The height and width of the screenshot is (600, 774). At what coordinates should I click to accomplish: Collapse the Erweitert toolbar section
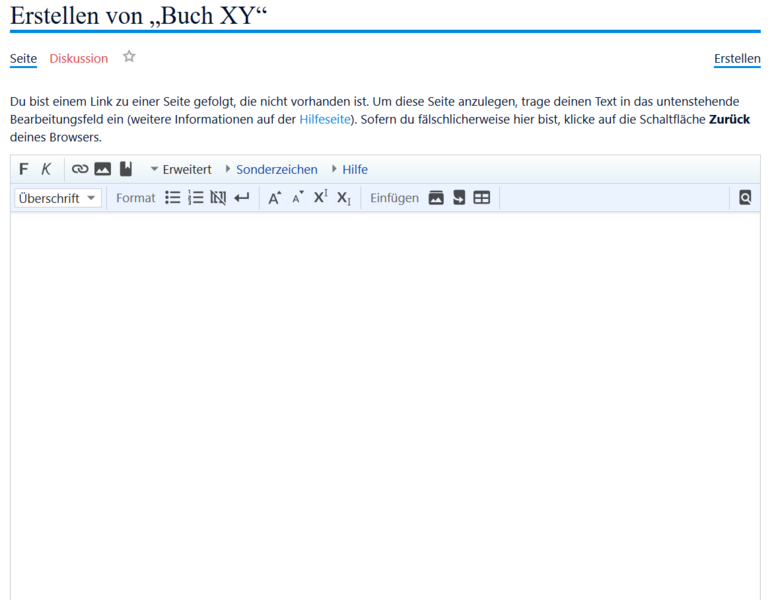point(180,169)
